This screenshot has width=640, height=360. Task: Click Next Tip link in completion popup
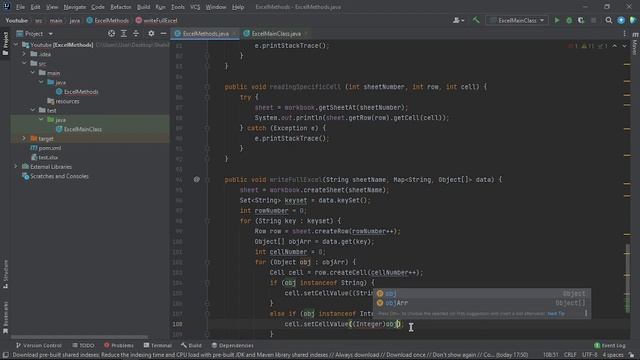[556, 314]
